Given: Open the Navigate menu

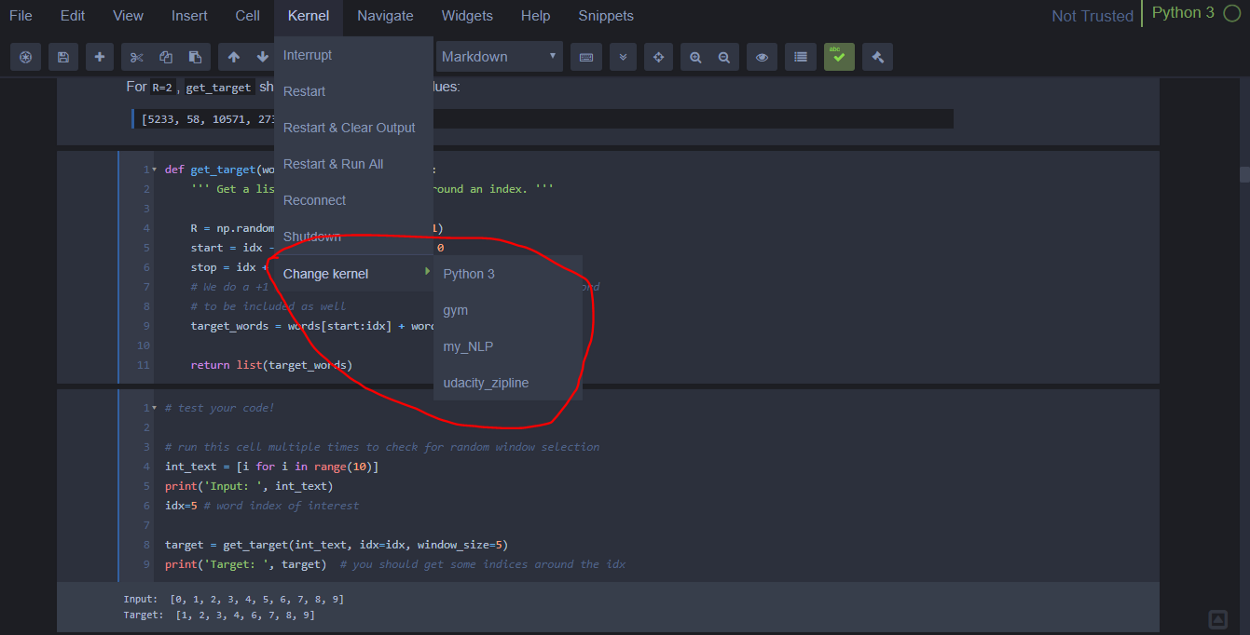Looking at the screenshot, I should coord(385,16).
